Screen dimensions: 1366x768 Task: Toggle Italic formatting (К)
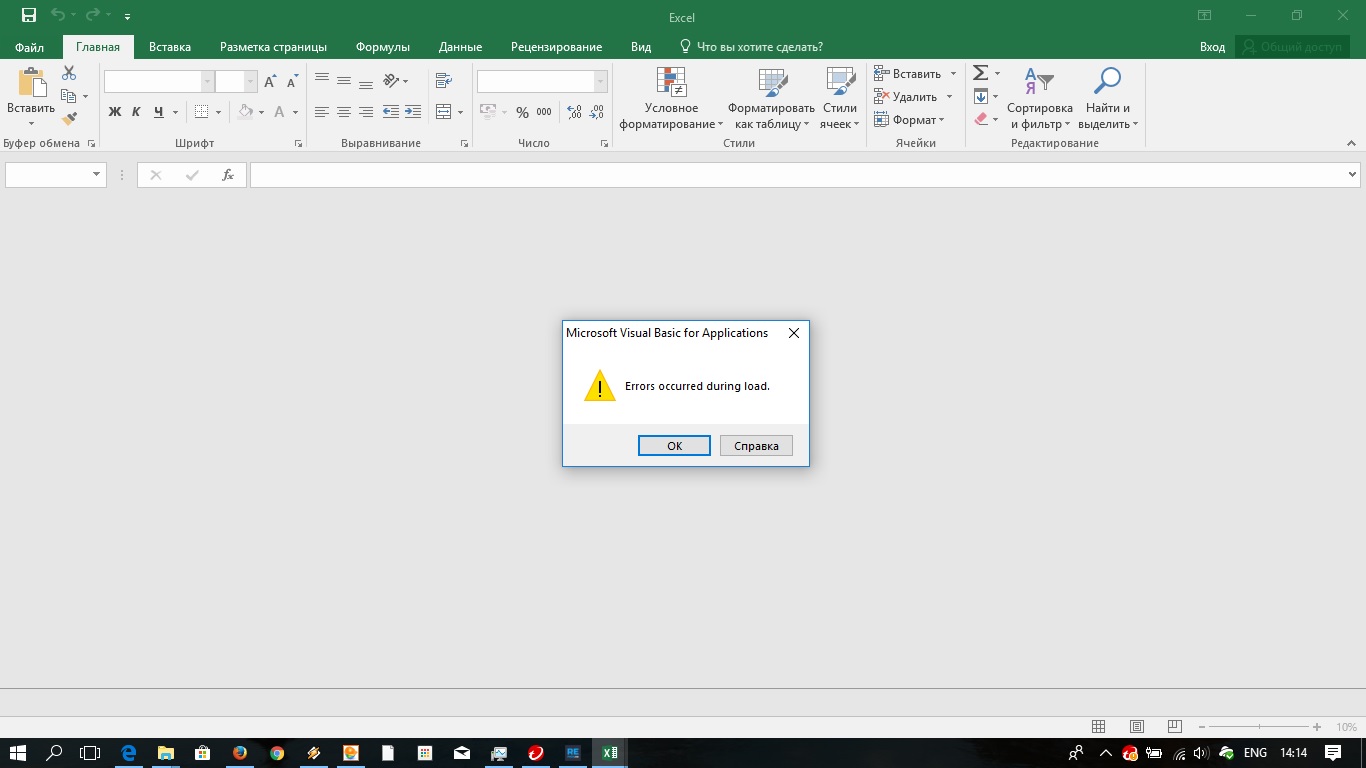tap(136, 112)
